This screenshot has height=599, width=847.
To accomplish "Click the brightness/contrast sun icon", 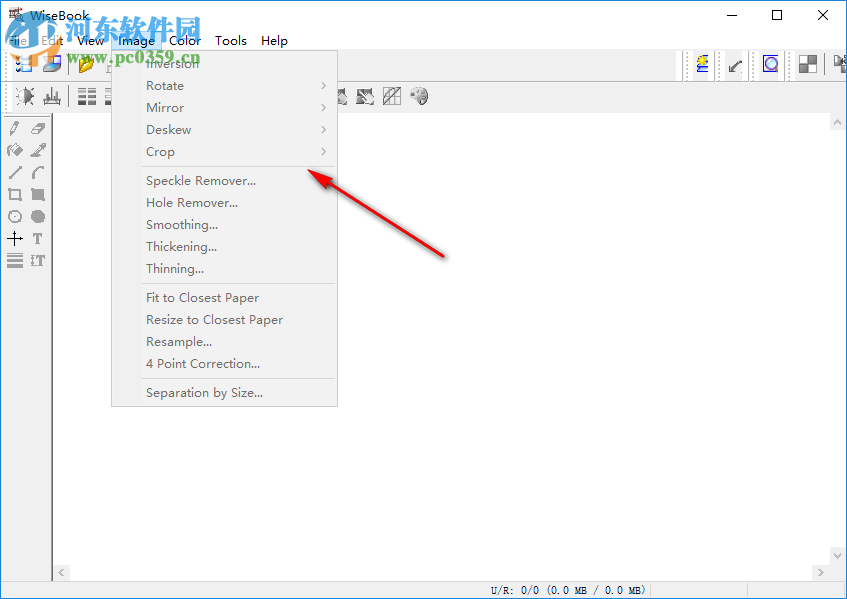I will click(25, 97).
